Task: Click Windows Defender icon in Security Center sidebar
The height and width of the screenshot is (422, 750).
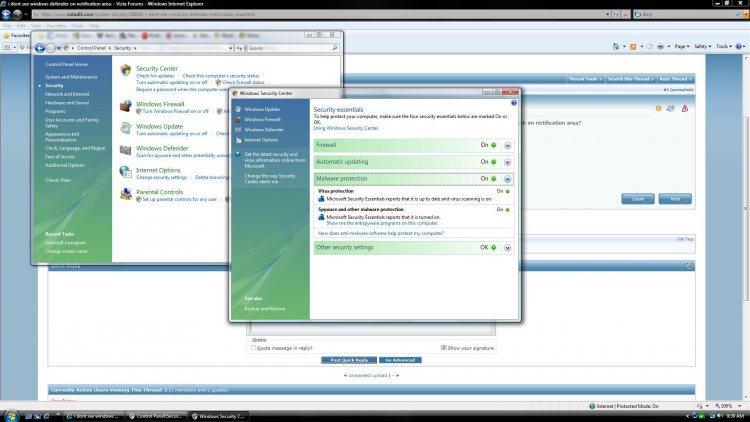Action: [238, 130]
